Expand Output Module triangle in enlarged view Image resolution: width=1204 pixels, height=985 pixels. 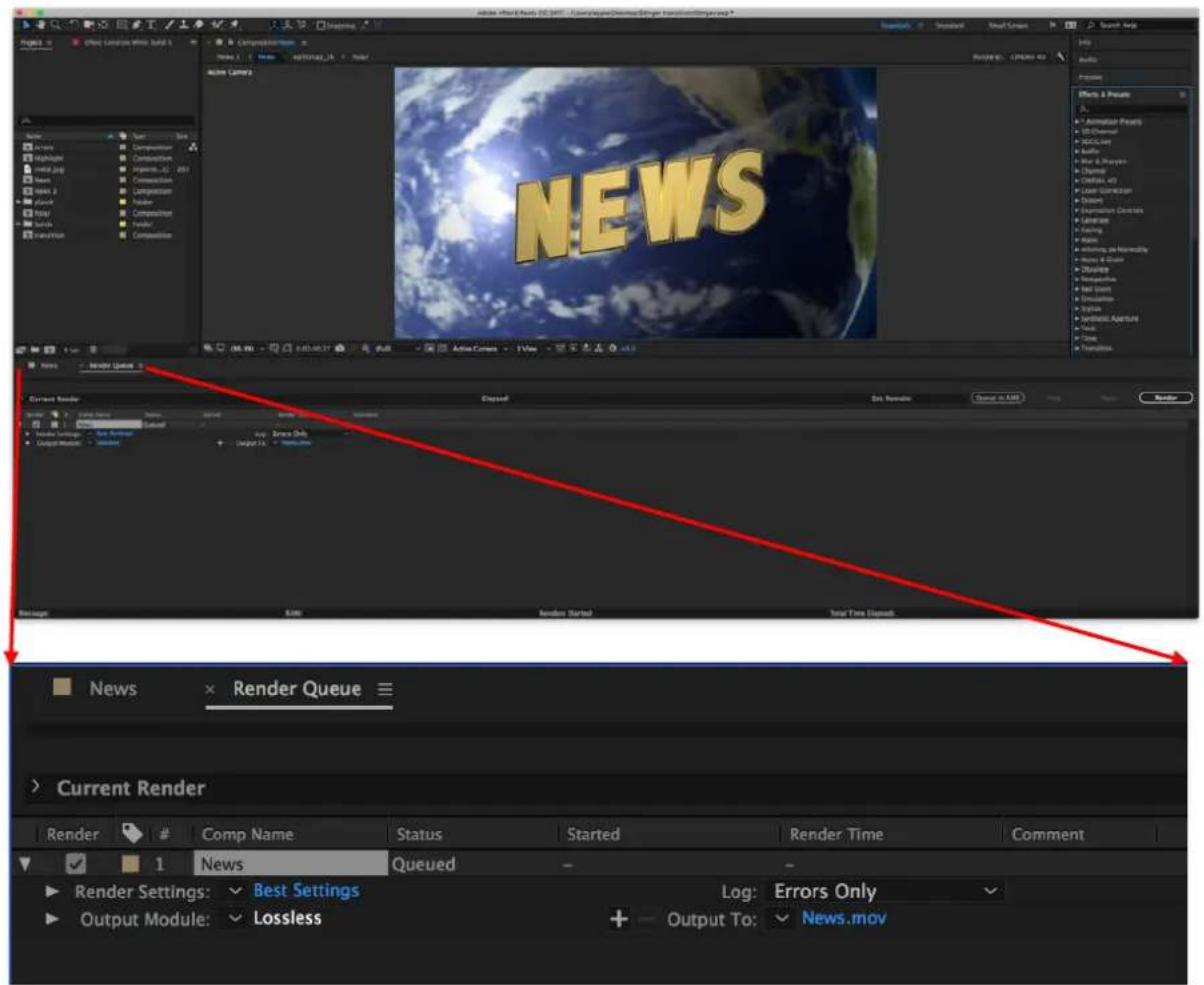[53, 918]
